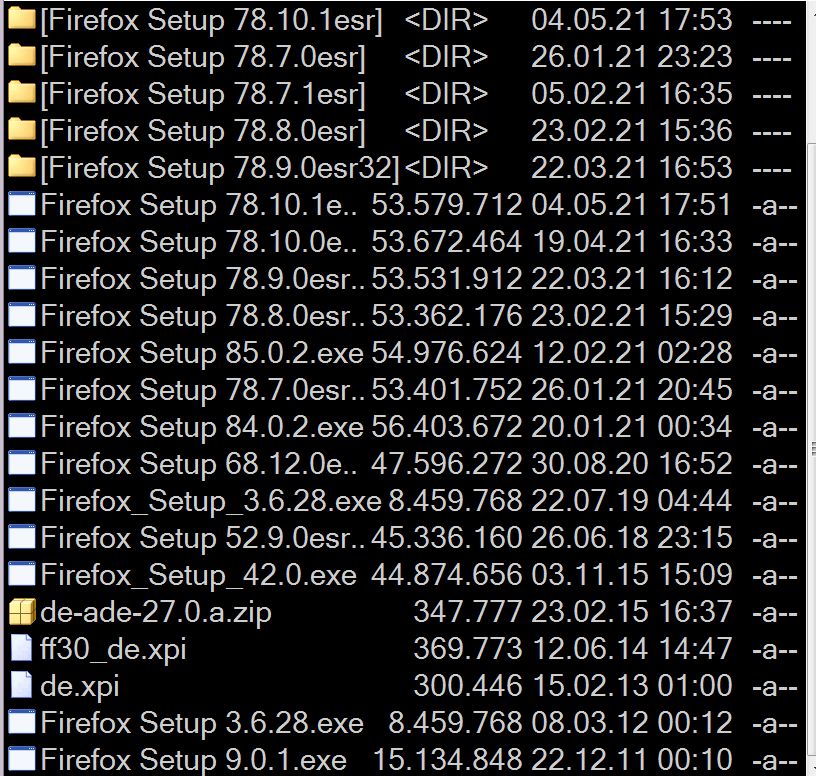Click the folder icon of [Firefox Setup 78.8.0esr]

click(x=22, y=130)
